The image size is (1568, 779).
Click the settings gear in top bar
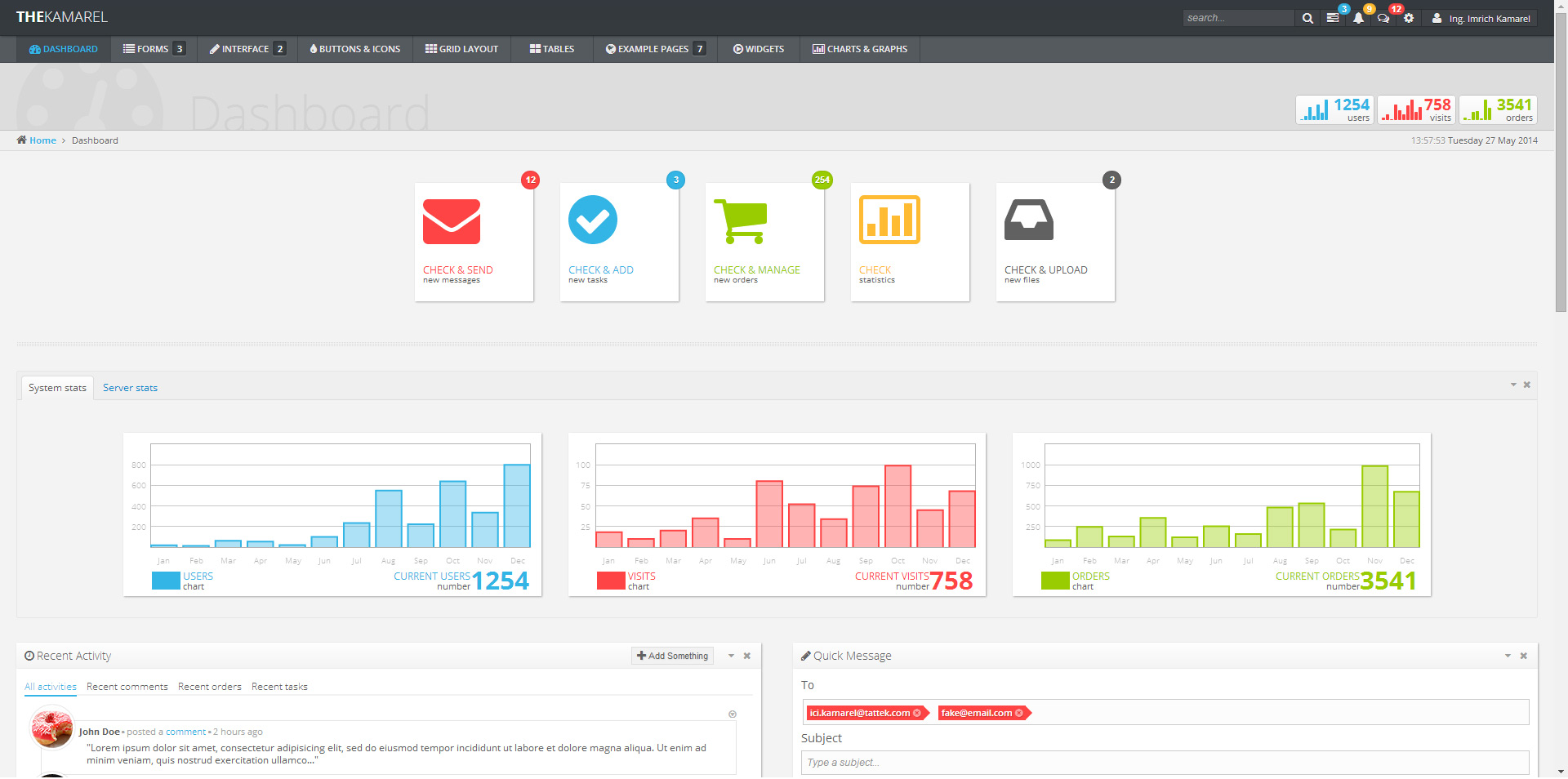tap(1409, 18)
